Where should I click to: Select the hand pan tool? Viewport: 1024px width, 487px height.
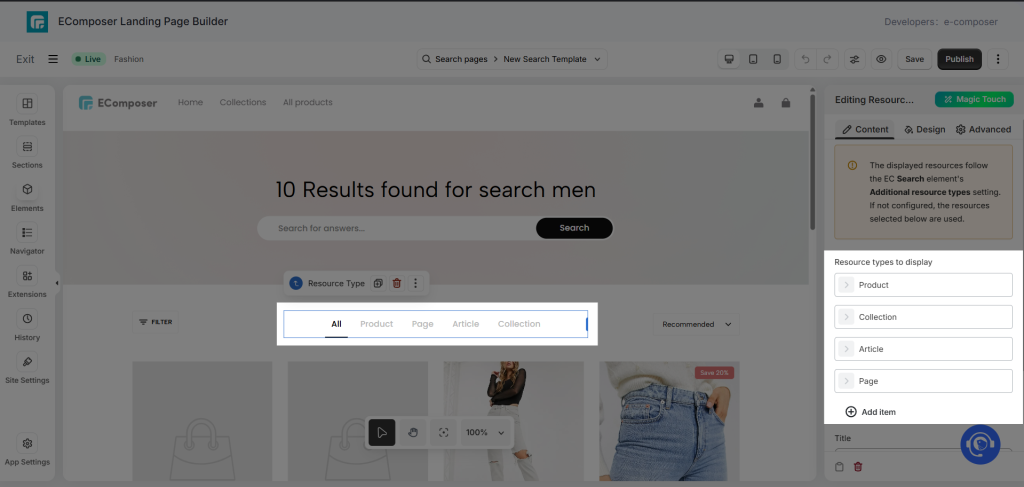click(x=413, y=432)
